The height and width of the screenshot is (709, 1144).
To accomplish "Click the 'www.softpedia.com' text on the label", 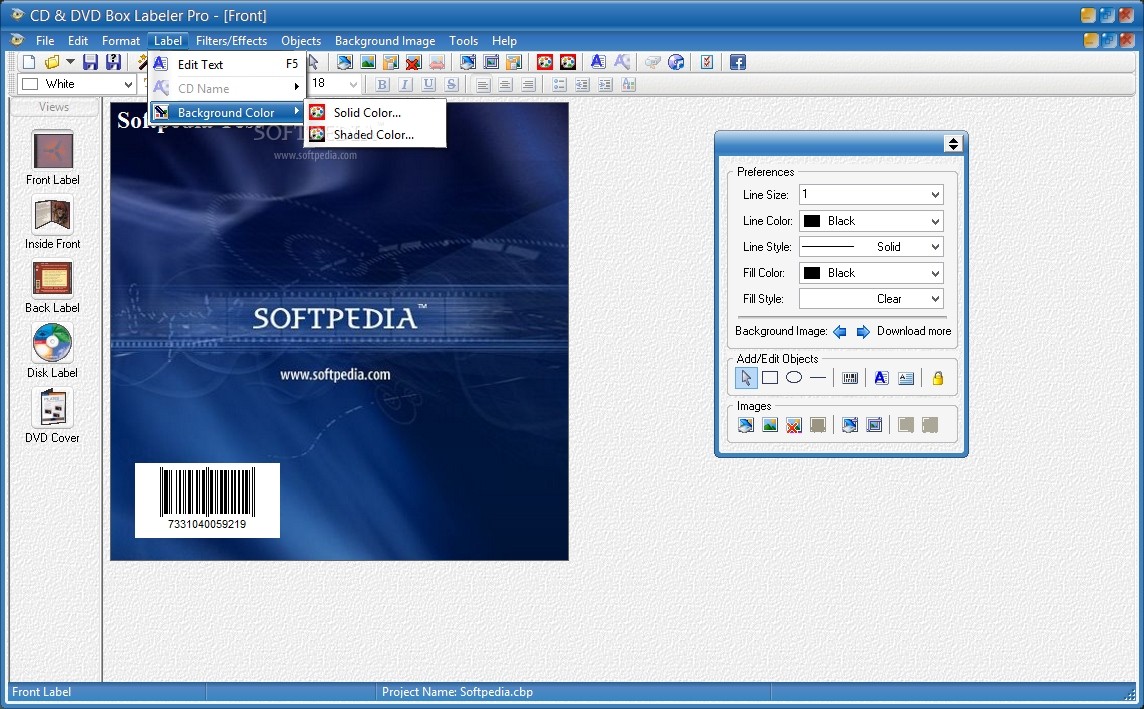I will pyautogui.click(x=336, y=375).
